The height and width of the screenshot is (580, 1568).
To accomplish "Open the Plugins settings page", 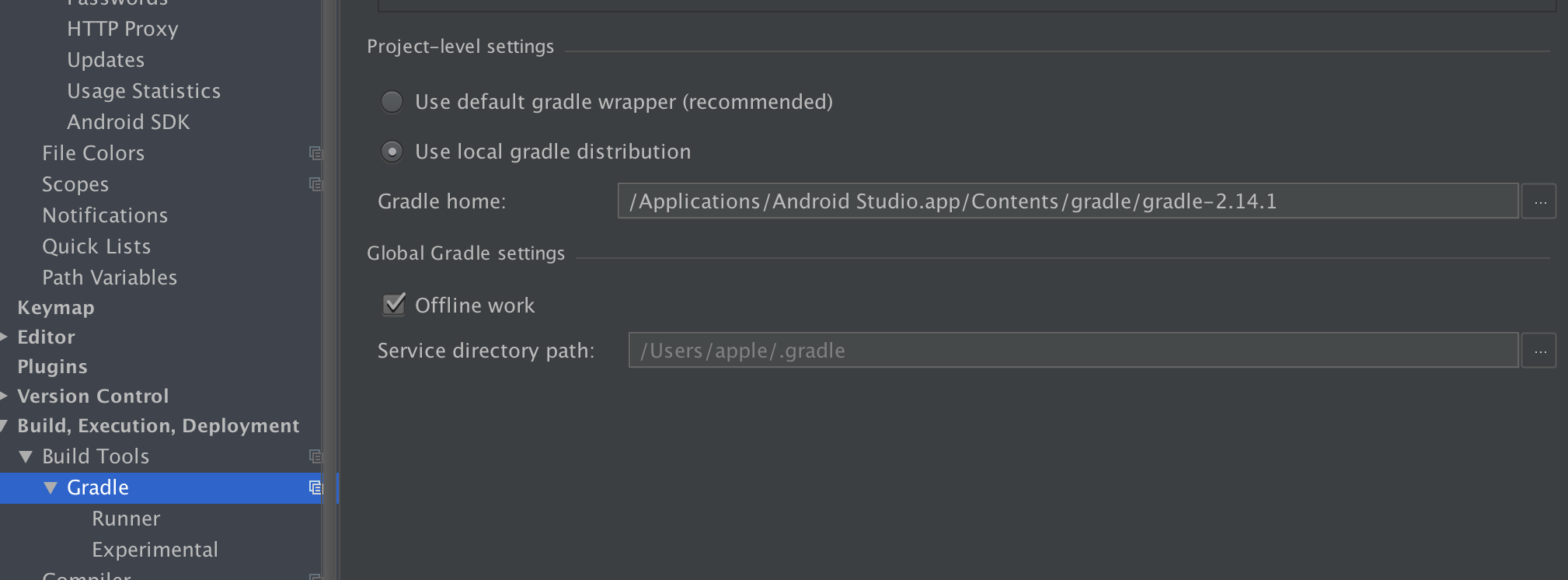I will tap(52, 367).
